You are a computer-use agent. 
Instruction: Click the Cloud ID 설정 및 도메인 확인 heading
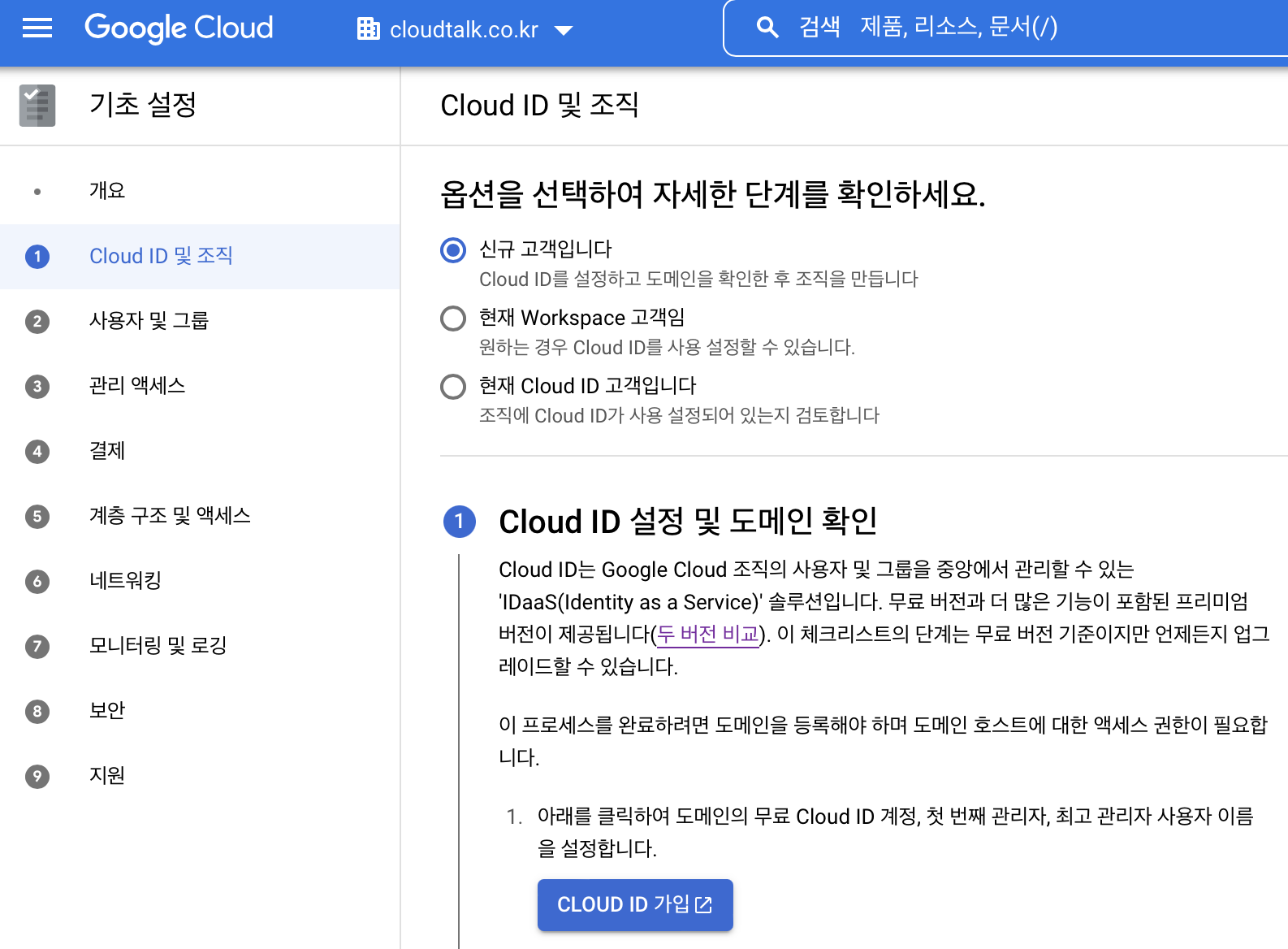tap(688, 522)
